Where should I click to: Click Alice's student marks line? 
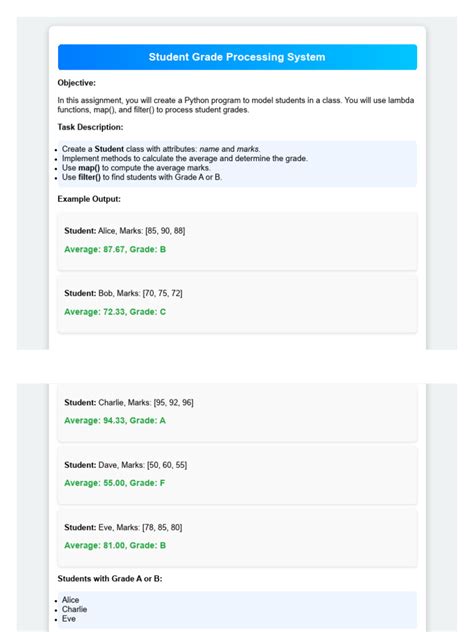[x=125, y=231]
